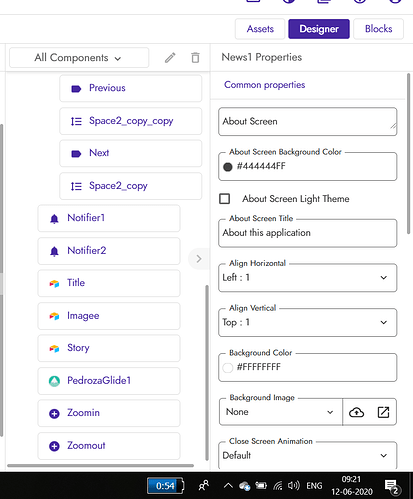413x499 pixels.
Task: Open background image in external link icon
Action: click(x=383, y=412)
